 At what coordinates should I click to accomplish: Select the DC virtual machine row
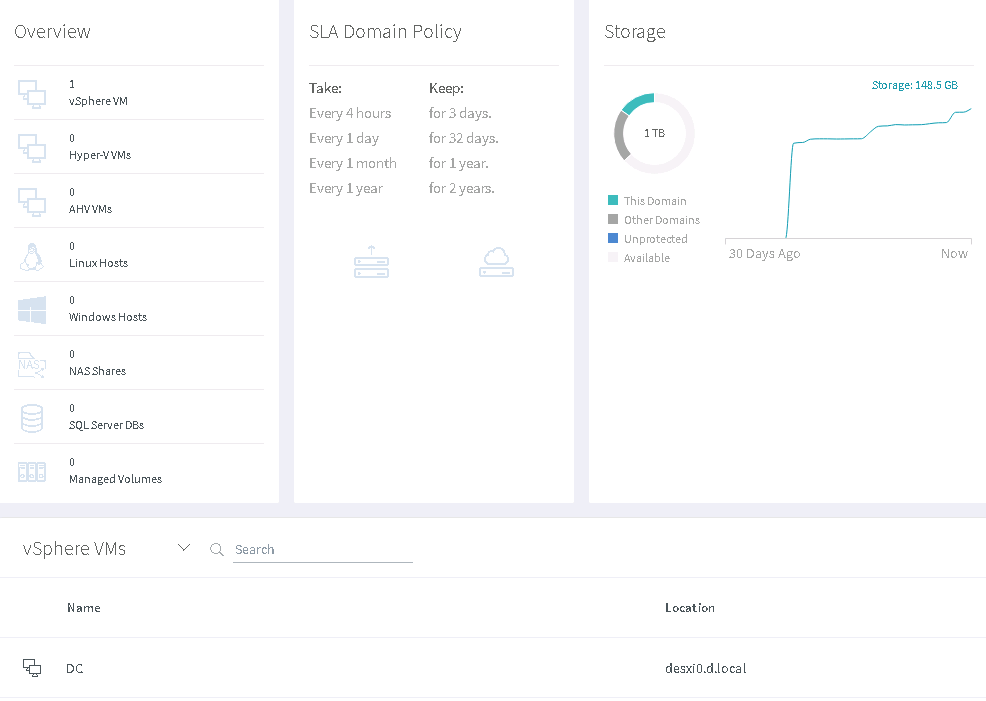400,668
